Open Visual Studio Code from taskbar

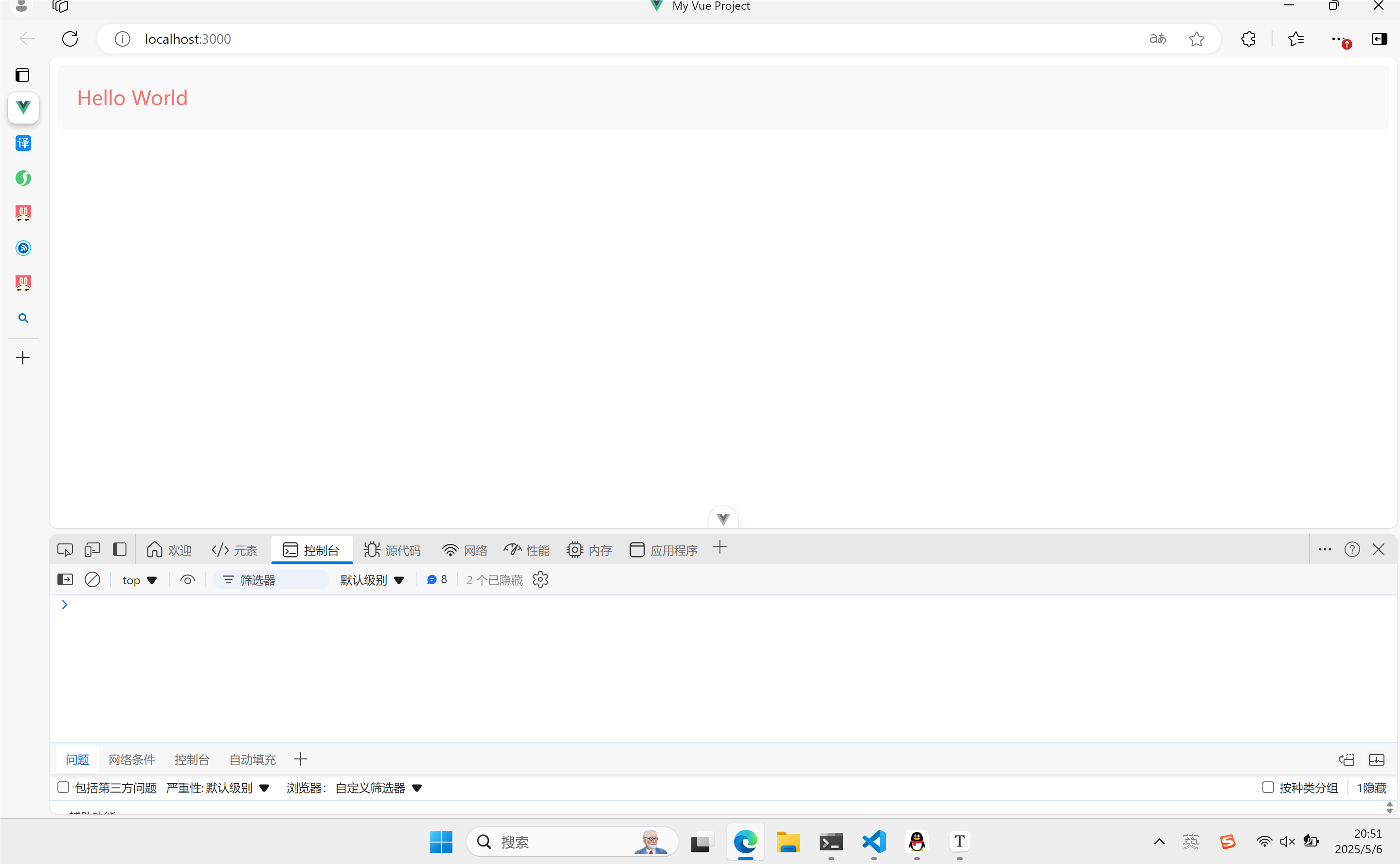click(x=874, y=842)
